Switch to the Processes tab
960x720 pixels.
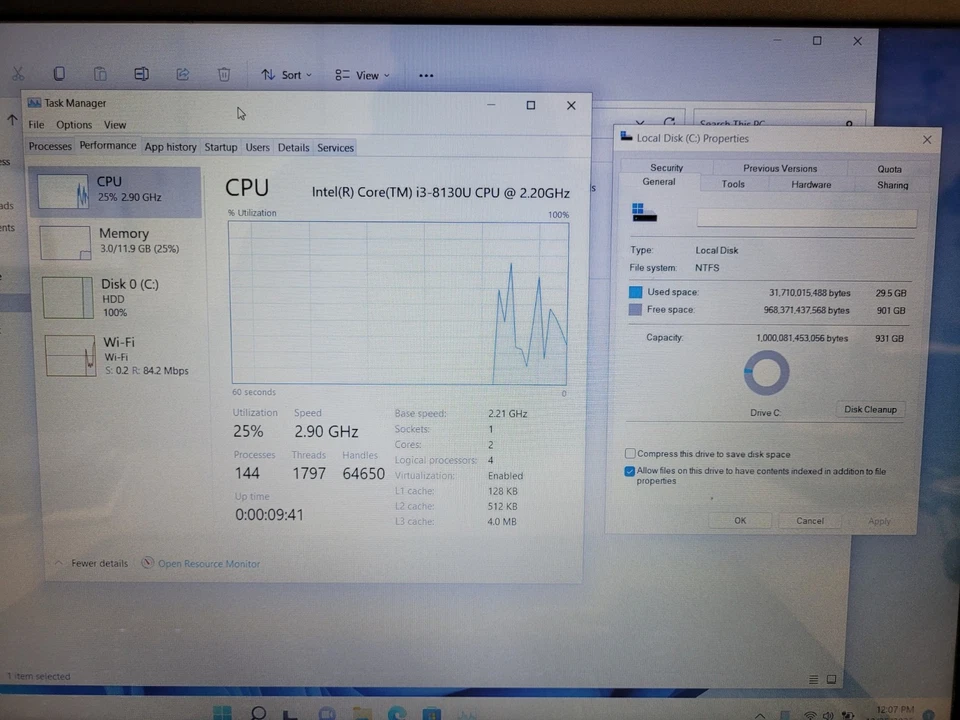(50, 146)
